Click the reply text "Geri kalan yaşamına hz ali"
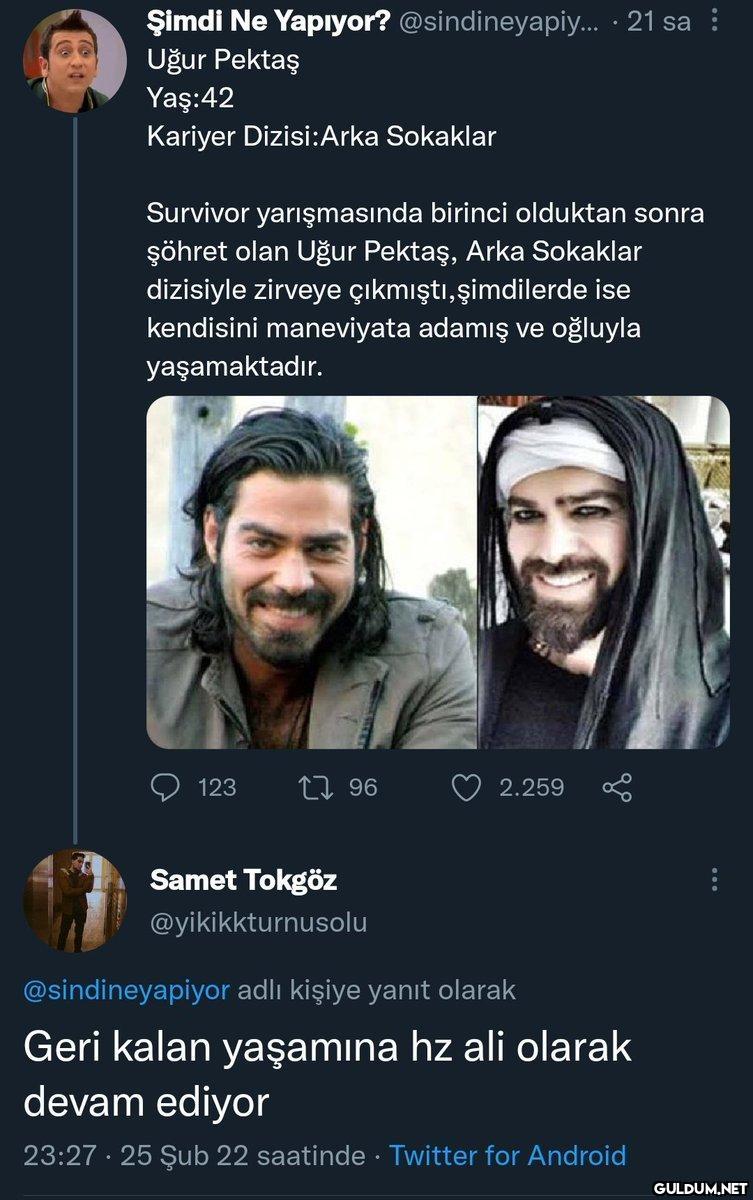Screen dimensions: 753x1200 (327, 1048)
